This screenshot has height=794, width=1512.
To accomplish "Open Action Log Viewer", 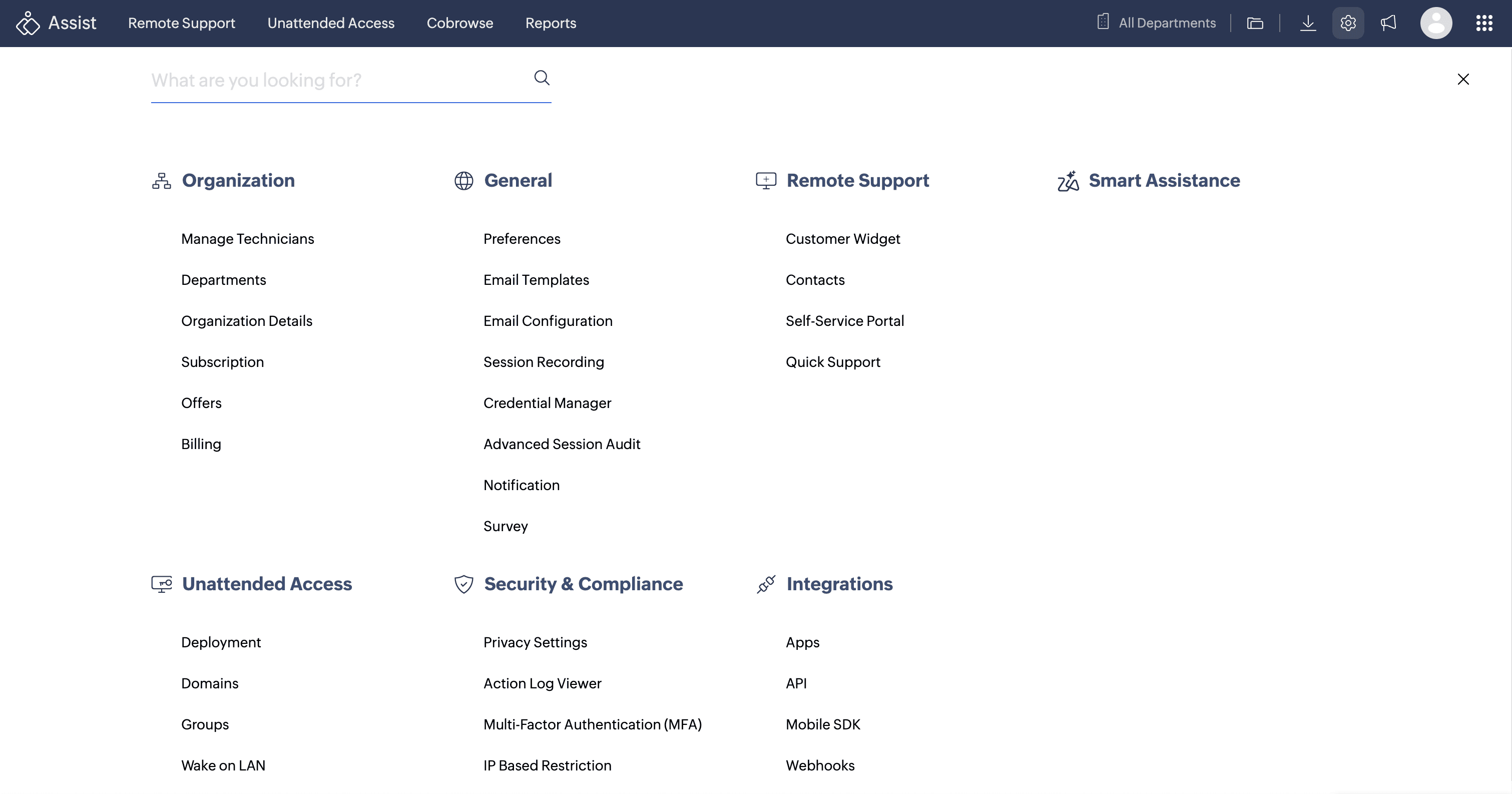I will 543,683.
